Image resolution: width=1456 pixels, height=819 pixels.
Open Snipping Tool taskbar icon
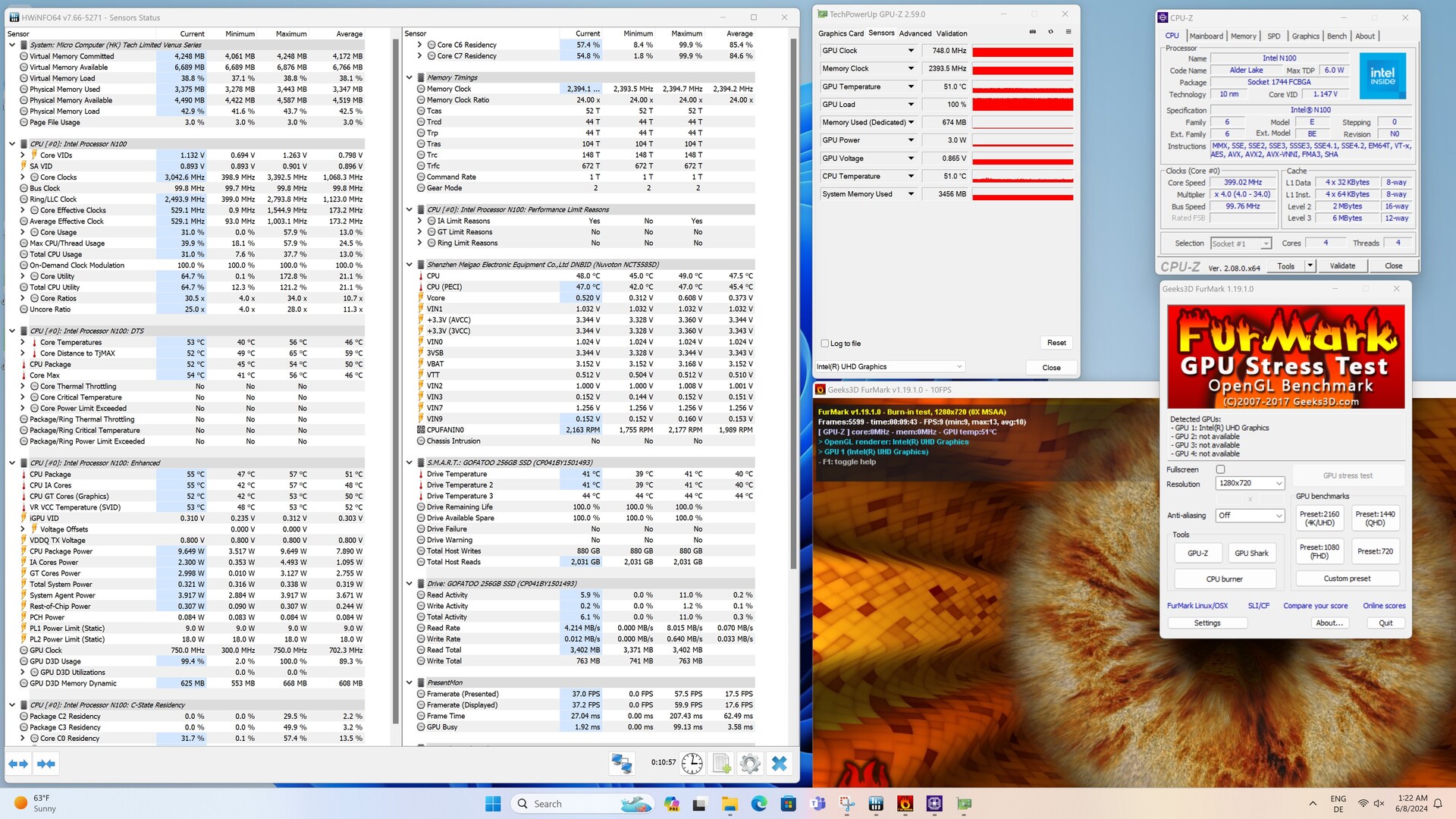pyautogui.click(x=847, y=804)
